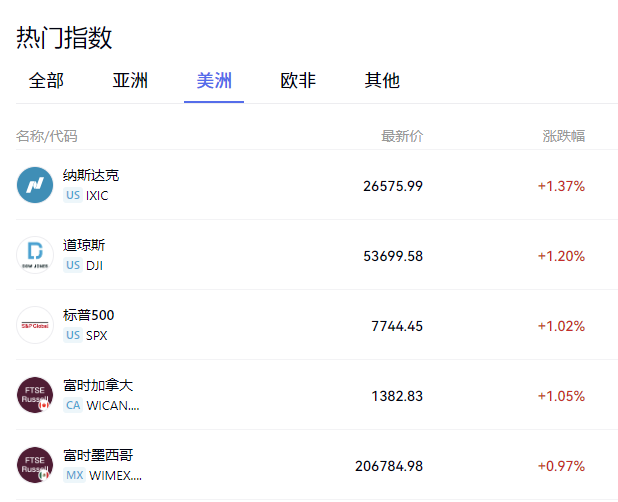
Task: Click the US badge next to IXIC
Action: tap(73, 195)
